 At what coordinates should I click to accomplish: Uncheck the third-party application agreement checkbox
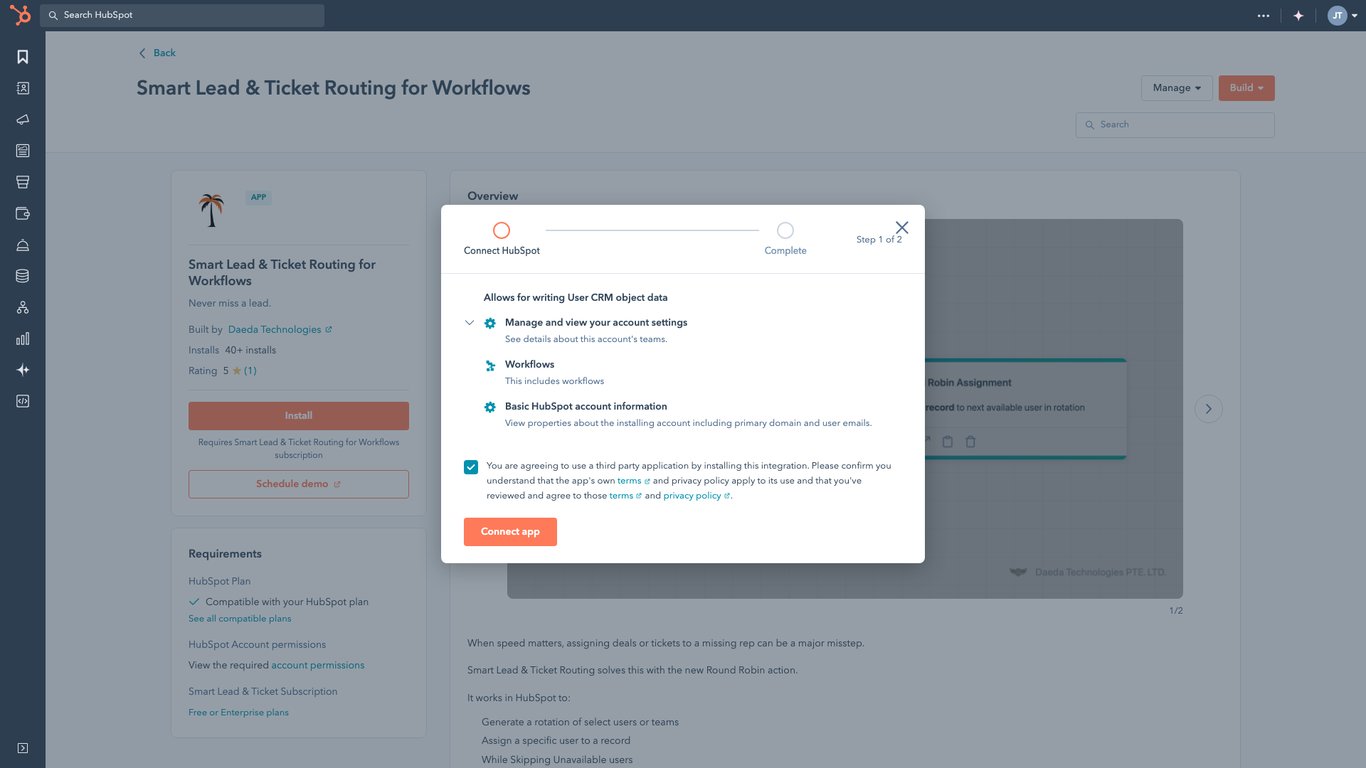(x=470, y=466)
